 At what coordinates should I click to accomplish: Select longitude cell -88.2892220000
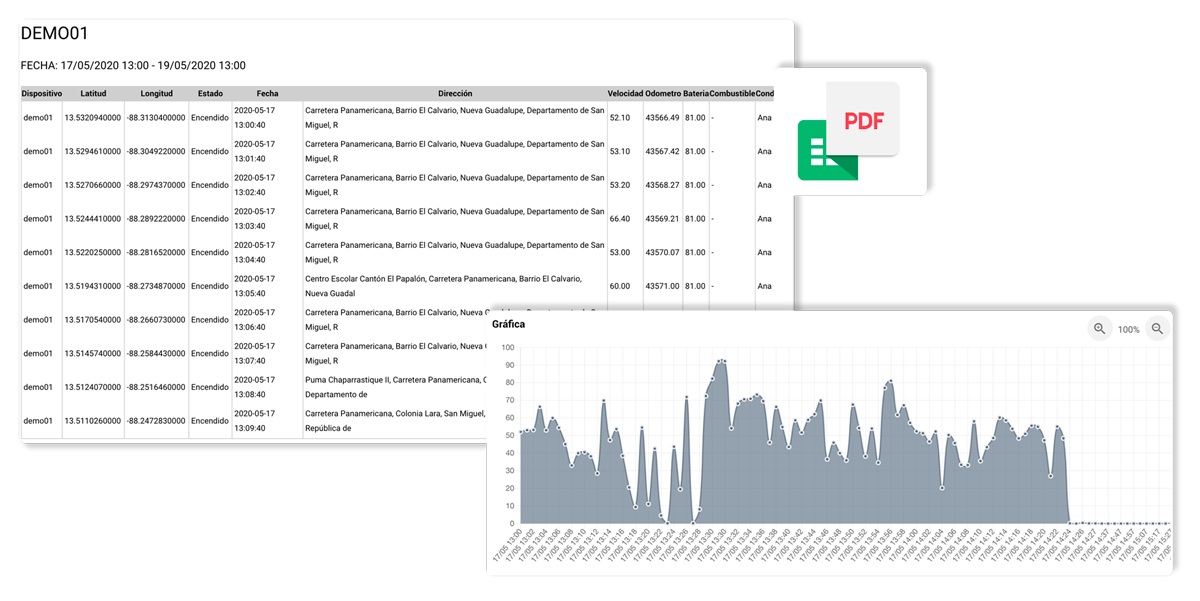pyautogui.click(x=156, y=219)
